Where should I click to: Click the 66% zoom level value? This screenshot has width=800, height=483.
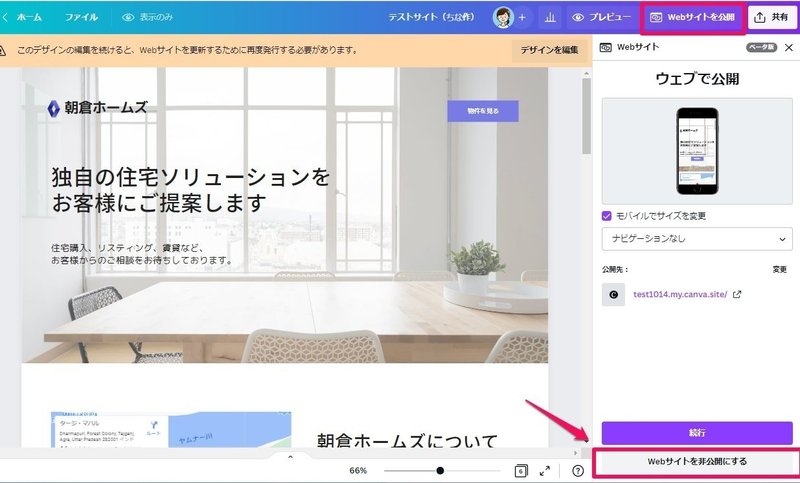click(358, 471)
